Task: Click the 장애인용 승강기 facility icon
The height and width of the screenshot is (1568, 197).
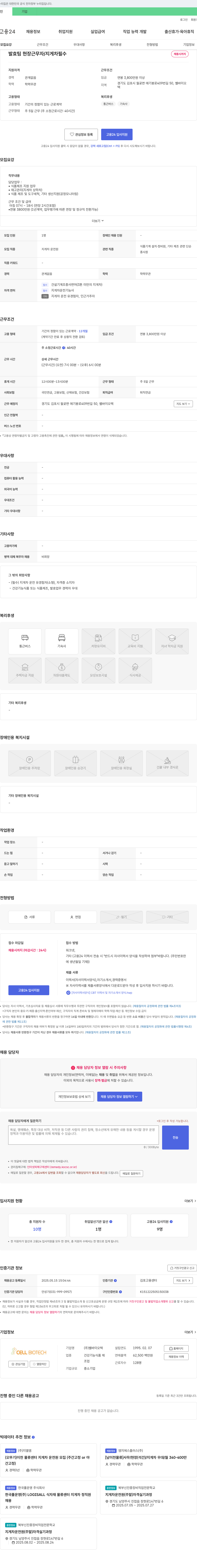Action: tap(75, 763)
